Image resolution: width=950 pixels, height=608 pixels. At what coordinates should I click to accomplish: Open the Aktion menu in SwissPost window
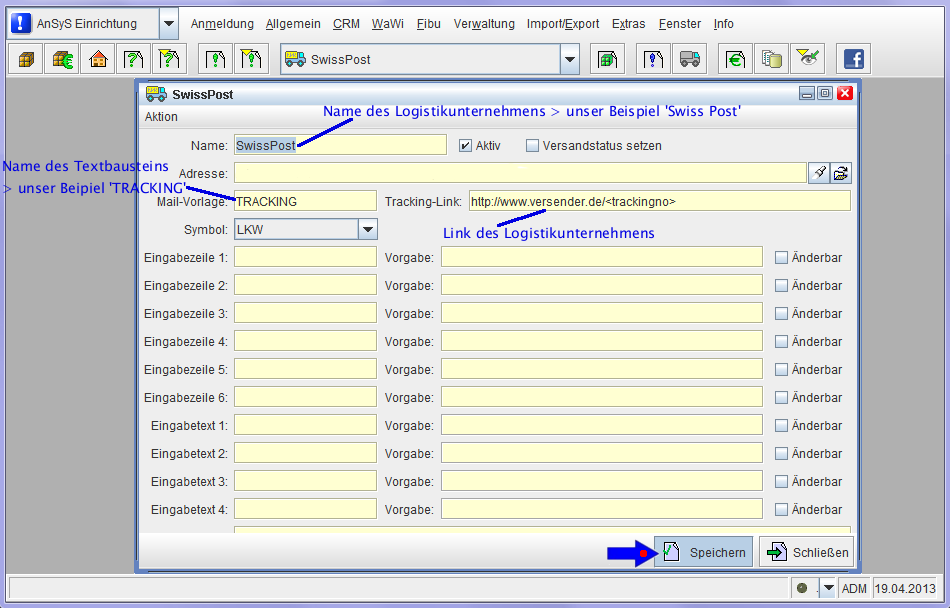pos(161,117)
